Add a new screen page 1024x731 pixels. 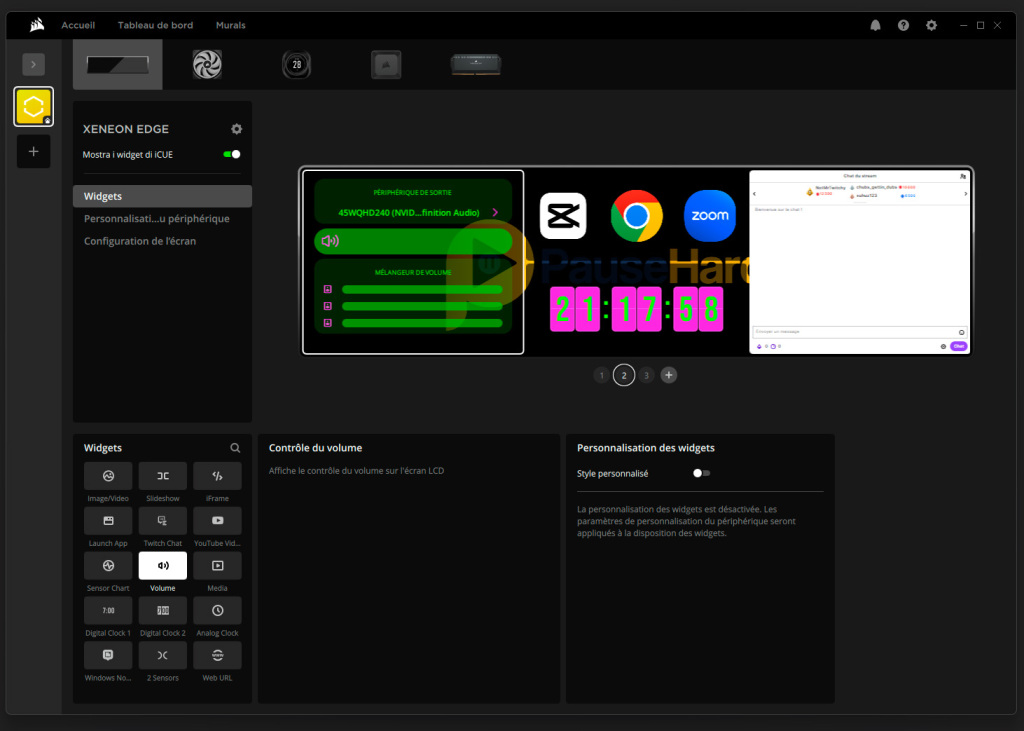coord(669,375)
